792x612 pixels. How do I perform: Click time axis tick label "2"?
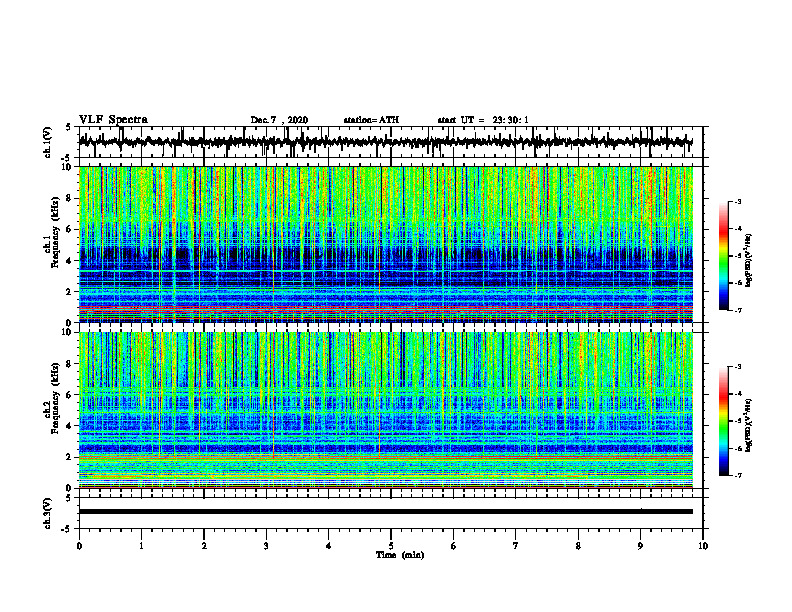tap(204, 546)
